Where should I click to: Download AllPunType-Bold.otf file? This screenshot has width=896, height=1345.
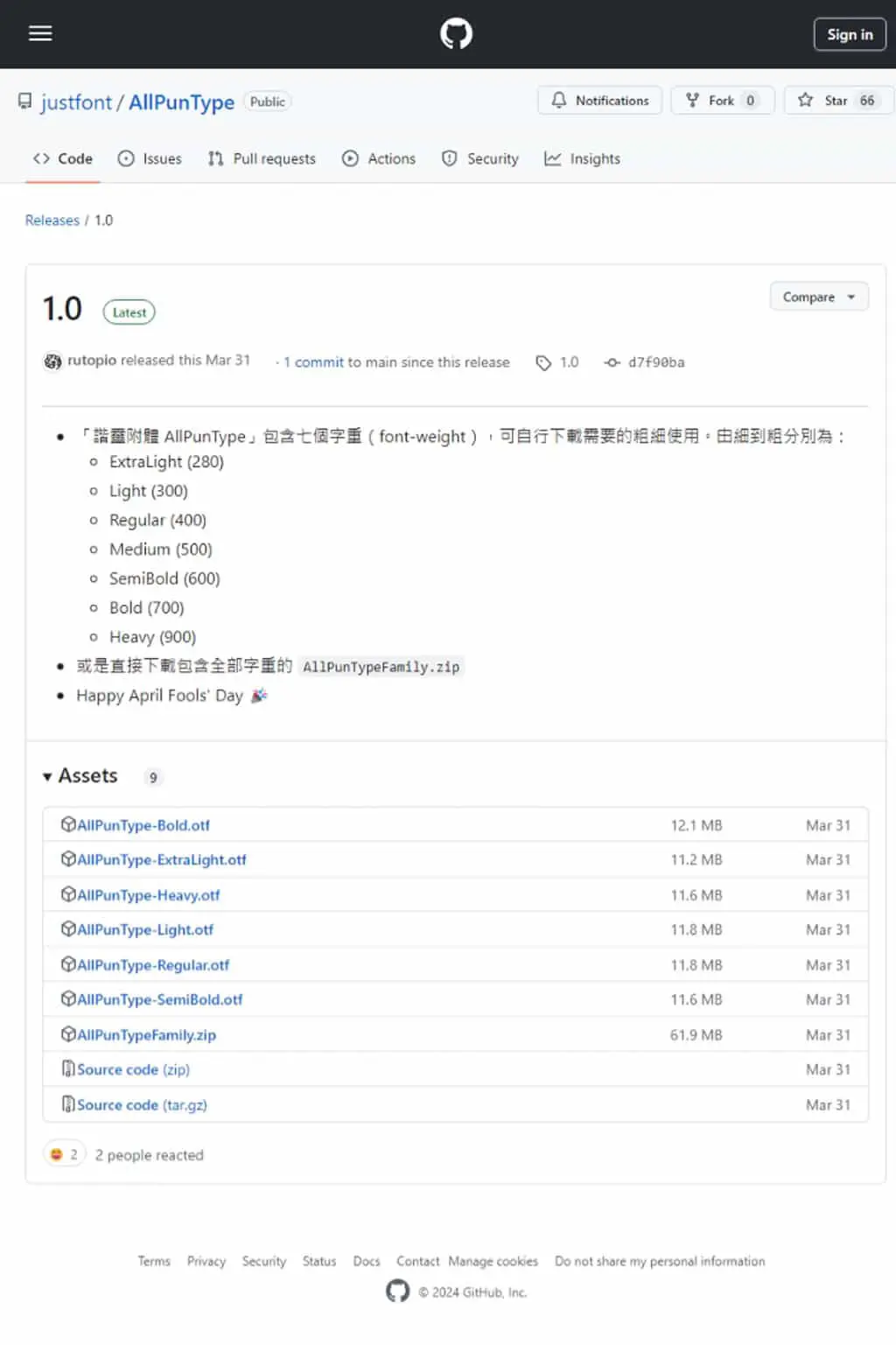[x=143, y=825]
